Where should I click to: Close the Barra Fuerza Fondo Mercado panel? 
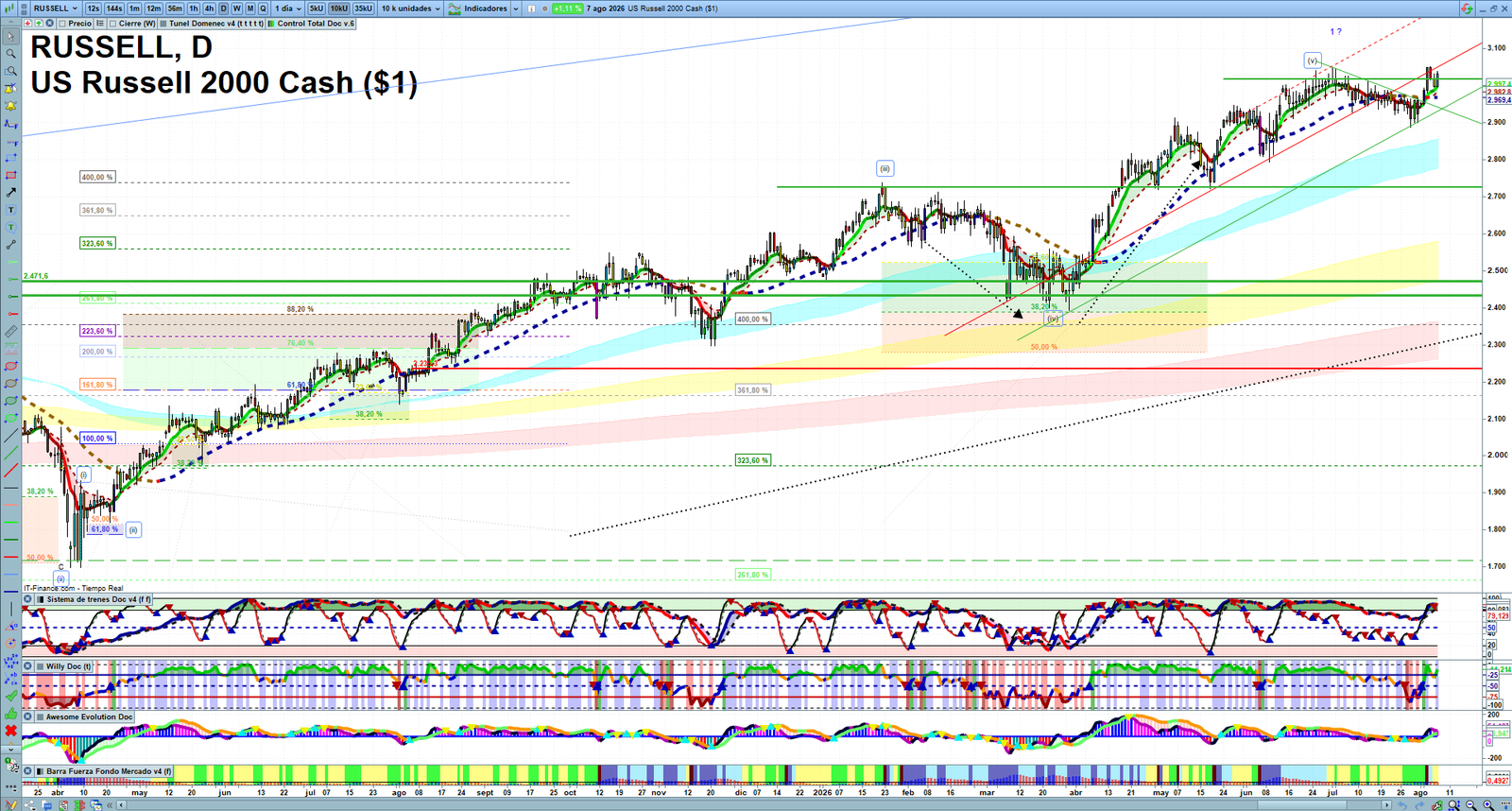(28, 771)
